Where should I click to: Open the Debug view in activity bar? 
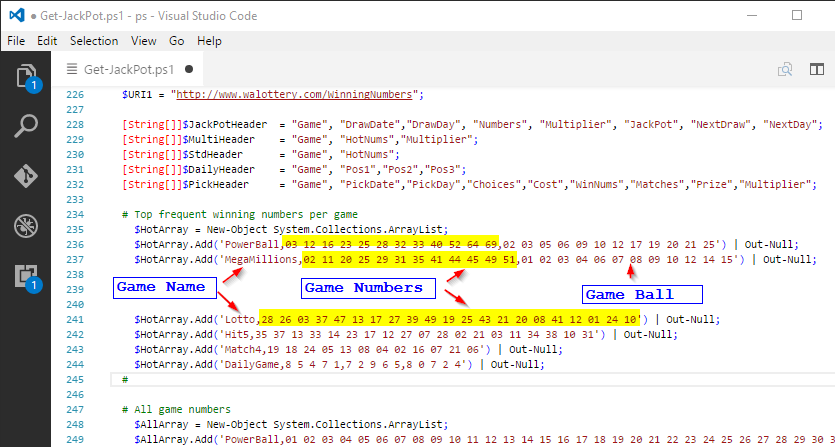26,226
